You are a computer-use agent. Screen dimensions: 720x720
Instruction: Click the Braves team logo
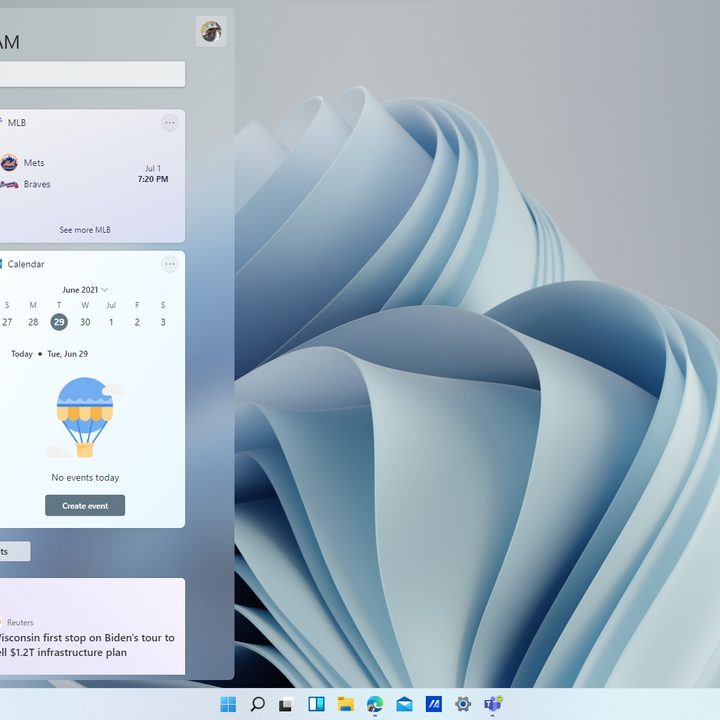9,184
